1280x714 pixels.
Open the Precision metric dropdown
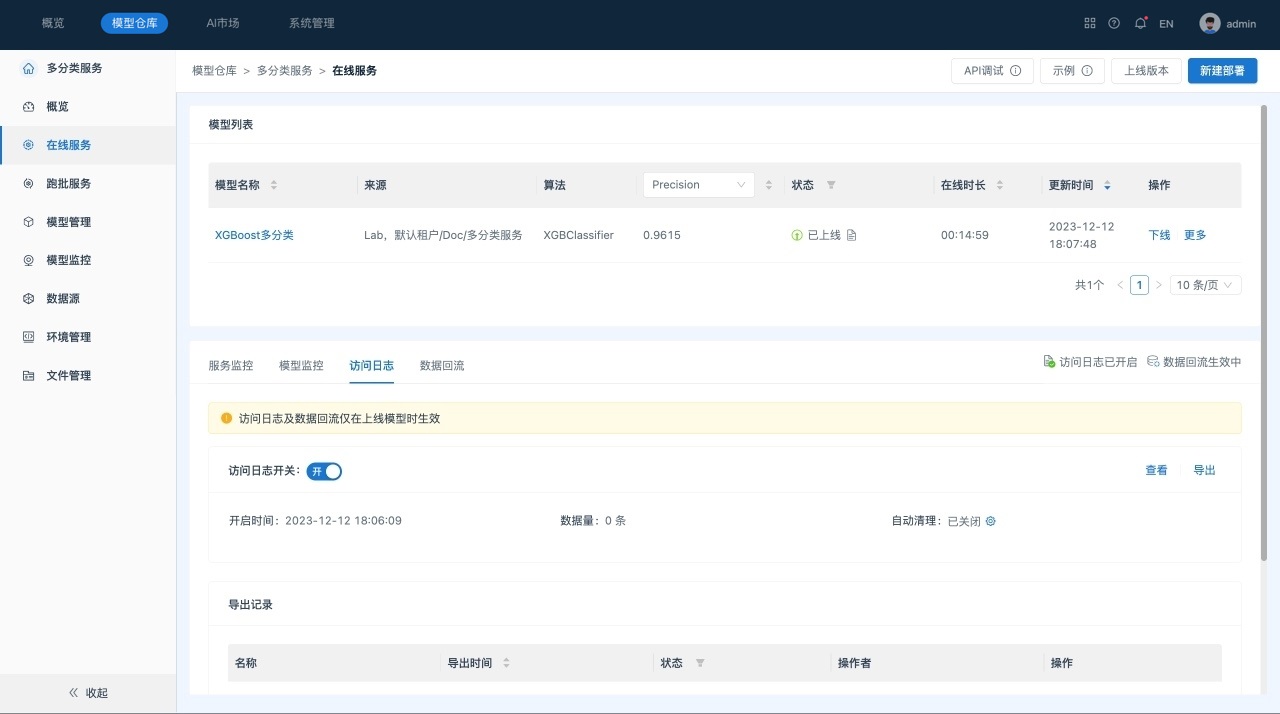[698, 185]
